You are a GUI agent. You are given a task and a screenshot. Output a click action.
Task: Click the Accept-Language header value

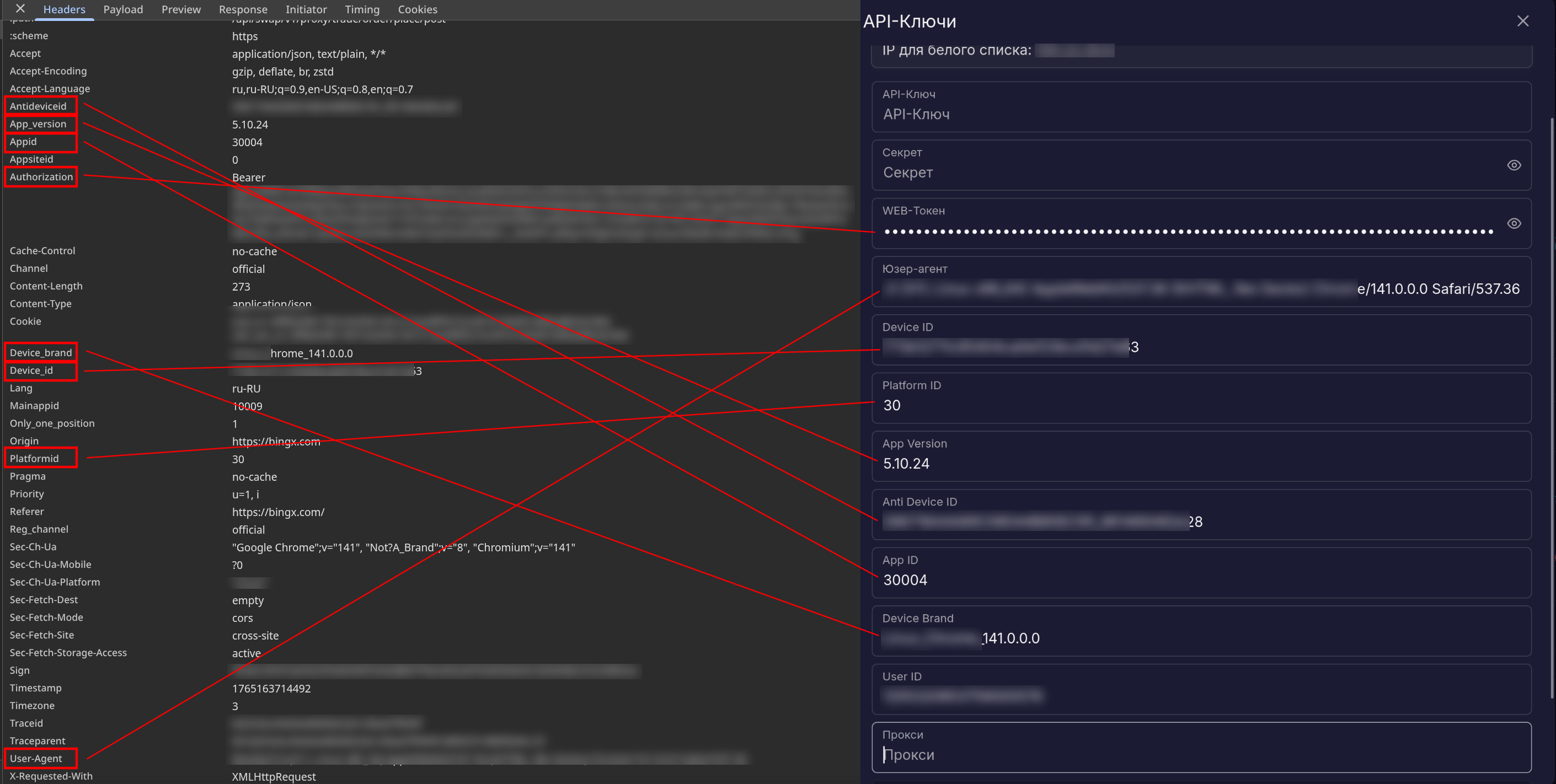coord(323,89)
